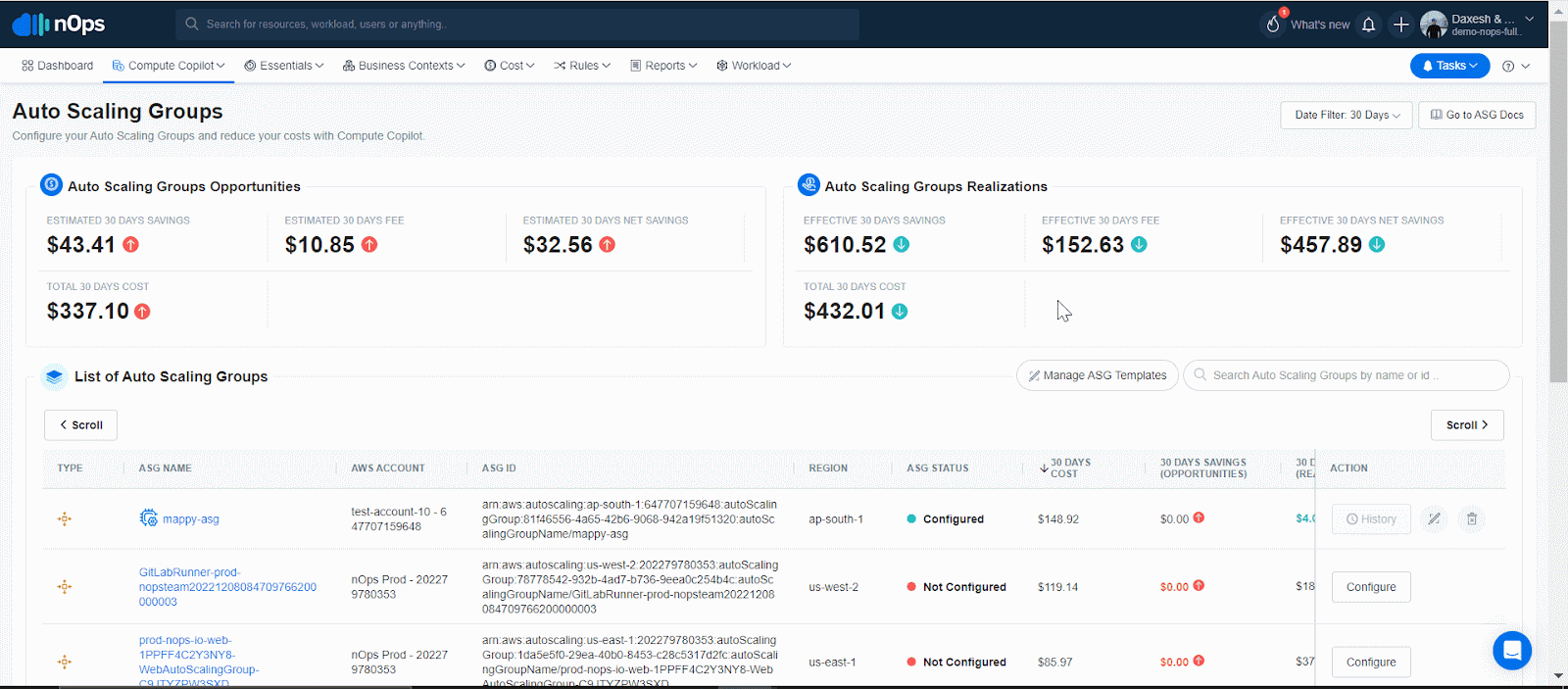Go to the Dashboard tab

tap(58, 66)
